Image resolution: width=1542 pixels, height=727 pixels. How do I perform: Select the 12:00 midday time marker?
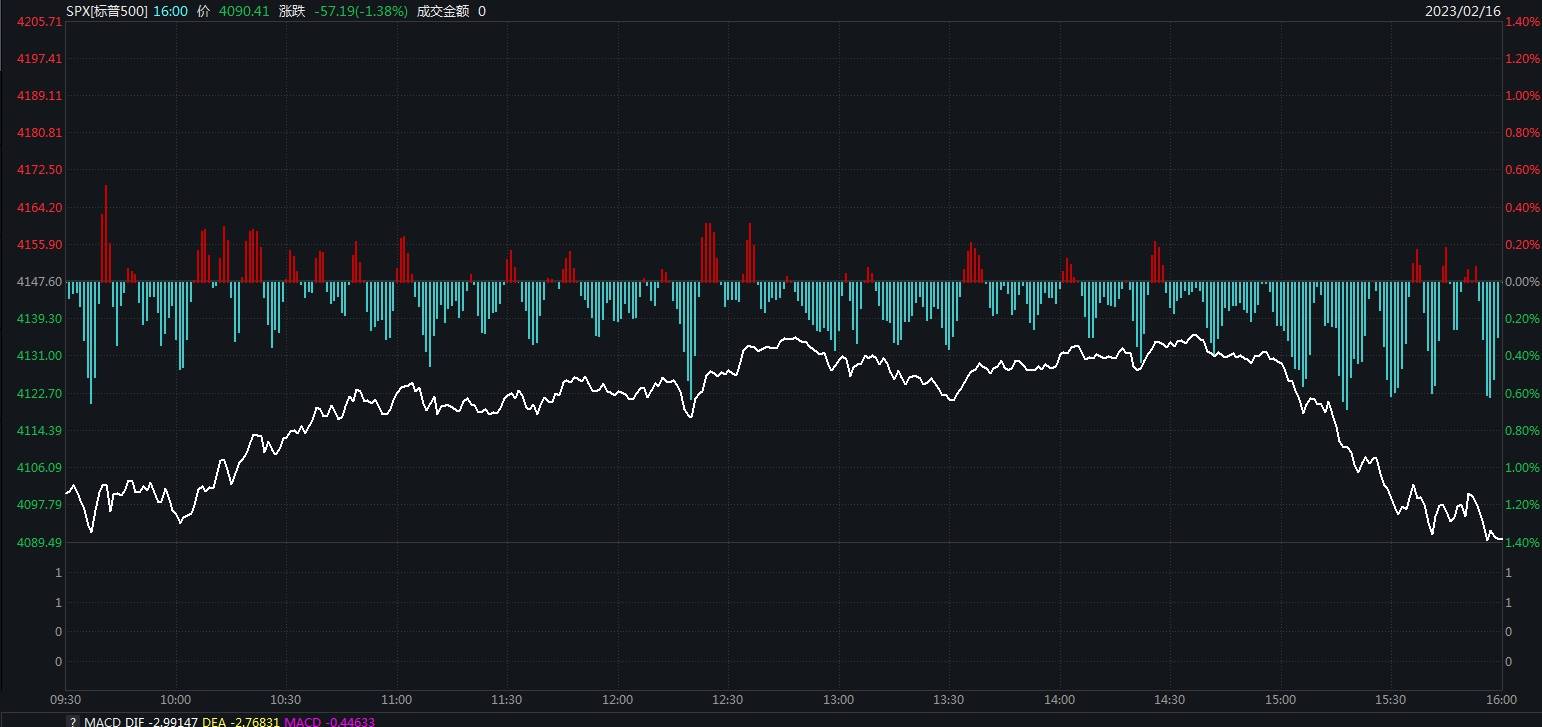[617, 700]
